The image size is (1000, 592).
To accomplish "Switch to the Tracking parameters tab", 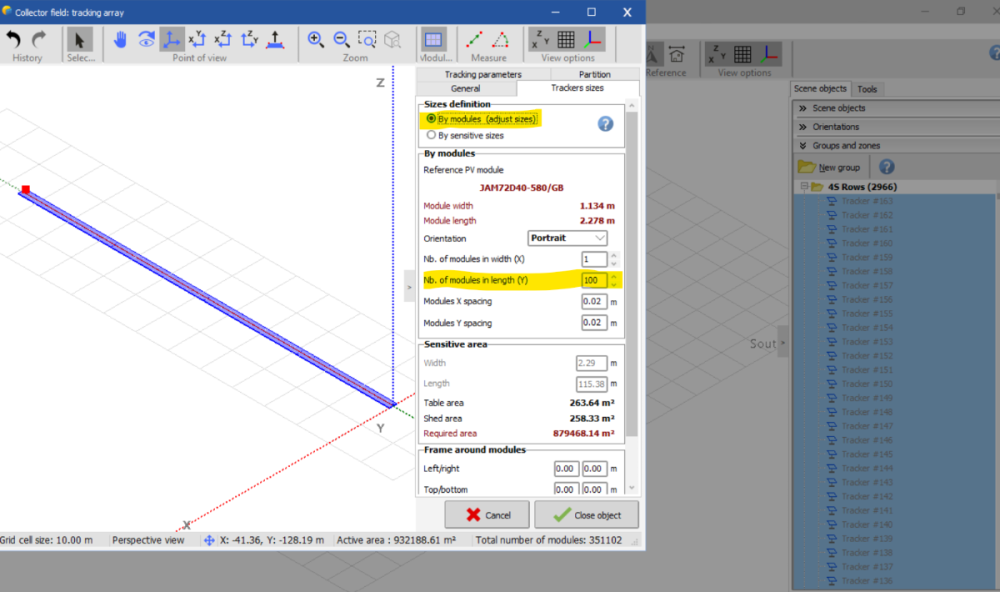I will pos(482,74).
